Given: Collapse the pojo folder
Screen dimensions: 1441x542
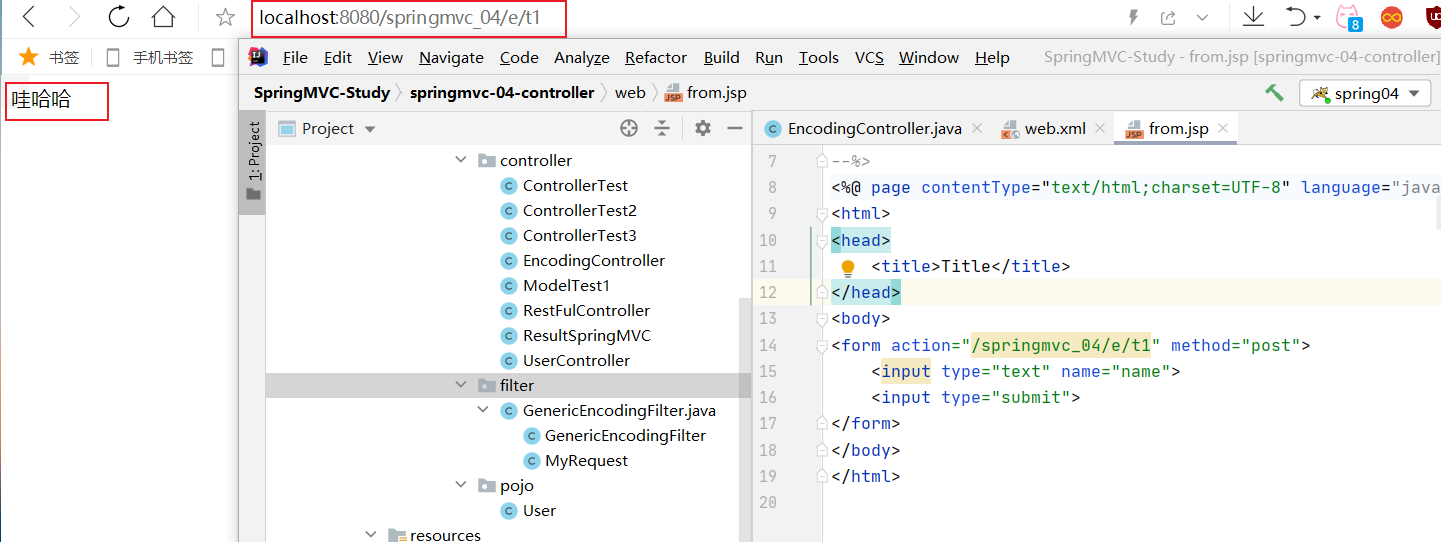Looking at the screenshot, I should point(461,485).
